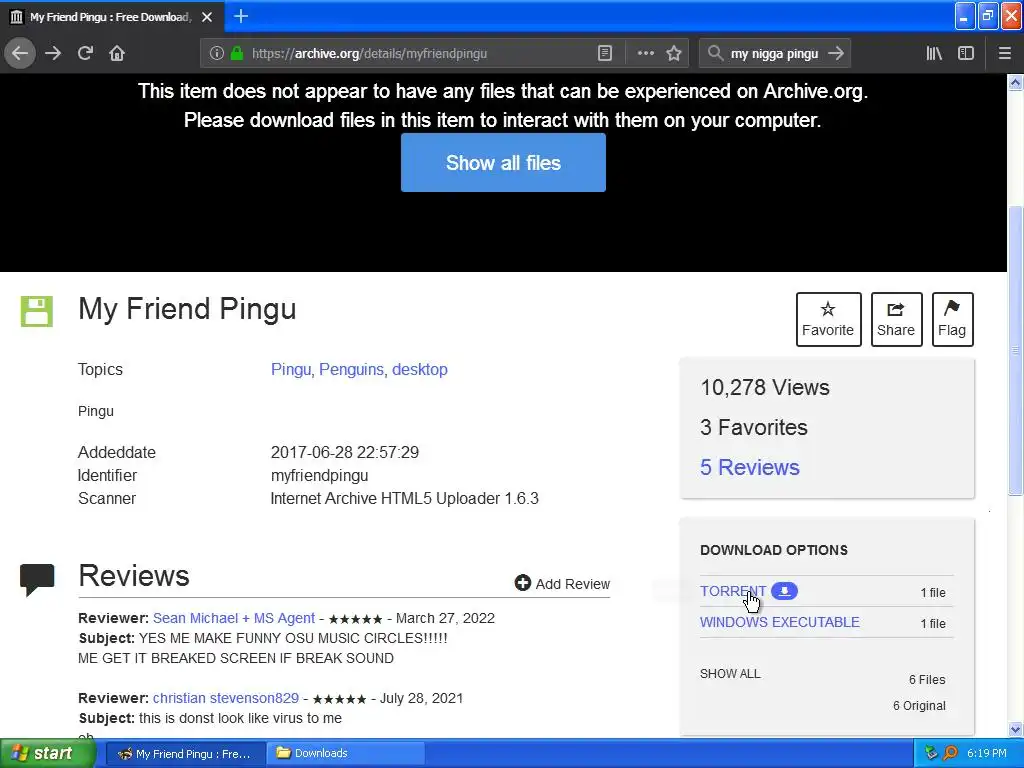Select My Friend Pingu taskbar button
Viewport: 1024px width, 768px height.
[x=185, y=754]
